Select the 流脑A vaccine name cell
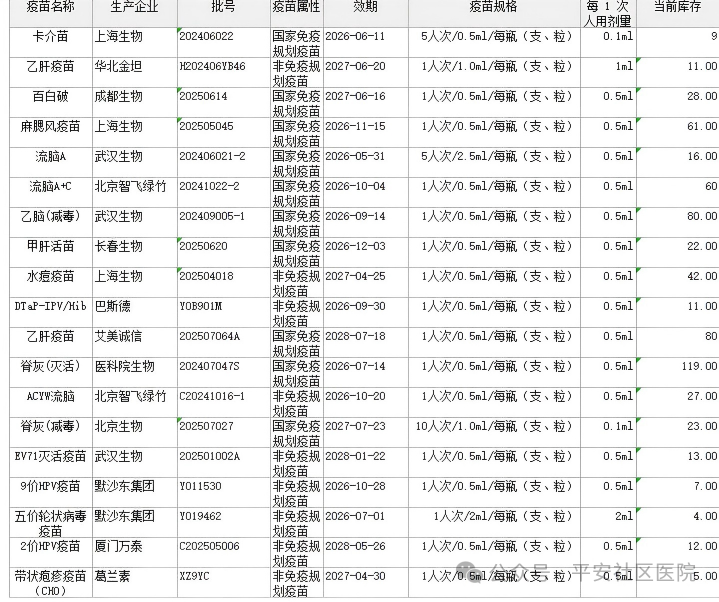Image resolution: width=719 pixels, height=602 pixels. (50, 162)
